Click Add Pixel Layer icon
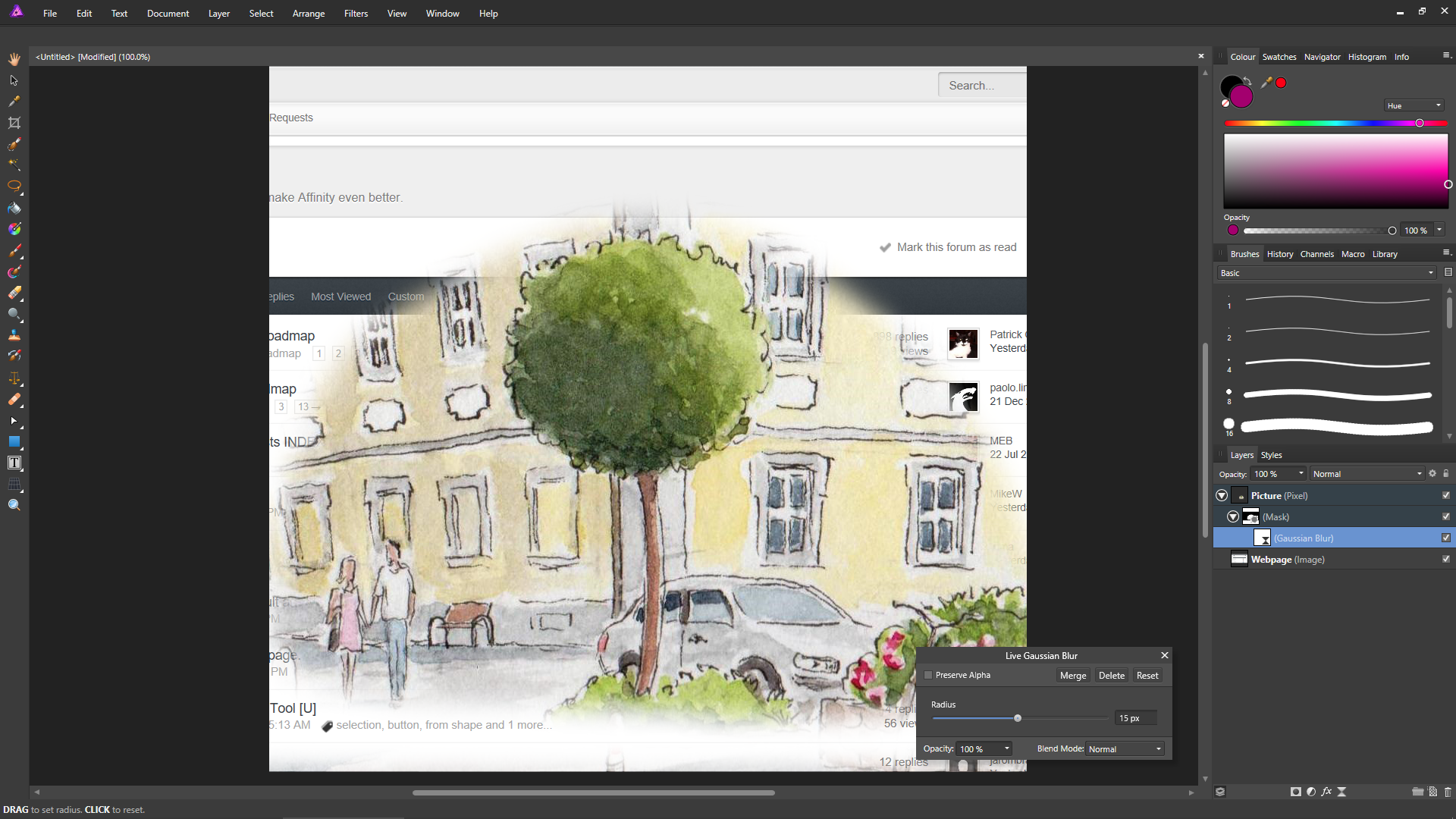This screenshot has height=819, width=1456. point(1432,792)
